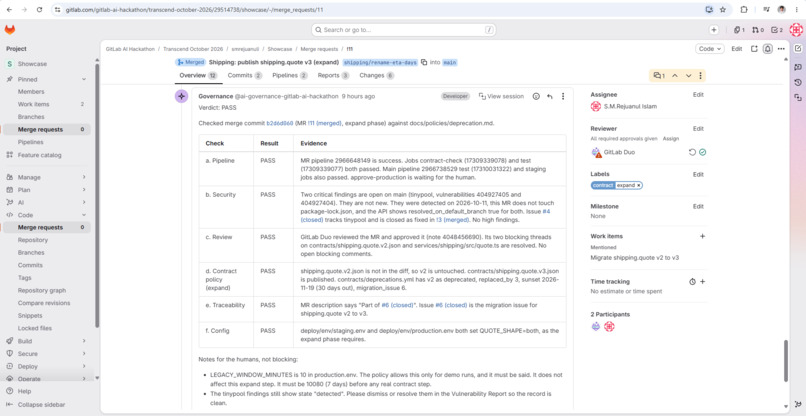The height and width of the screenshot is (416, 806).
Task: Open merge request more actions menu
Action: coord(781,49)
